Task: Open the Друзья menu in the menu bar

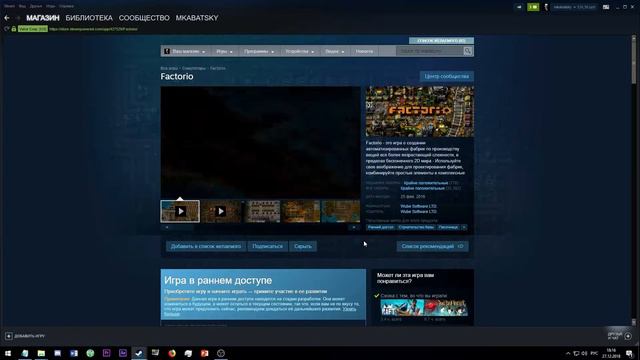Action: pyautogui.click(x=36, y=6)
